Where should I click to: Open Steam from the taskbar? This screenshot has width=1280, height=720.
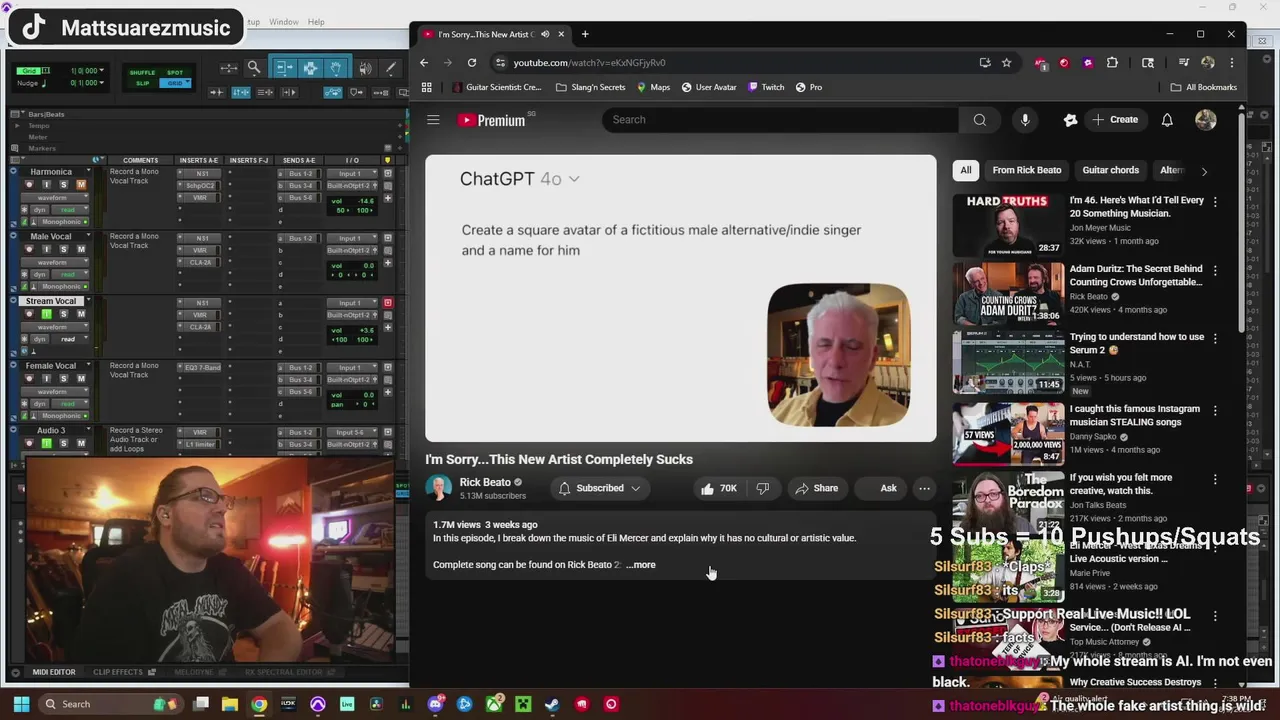tap(552, 704)
